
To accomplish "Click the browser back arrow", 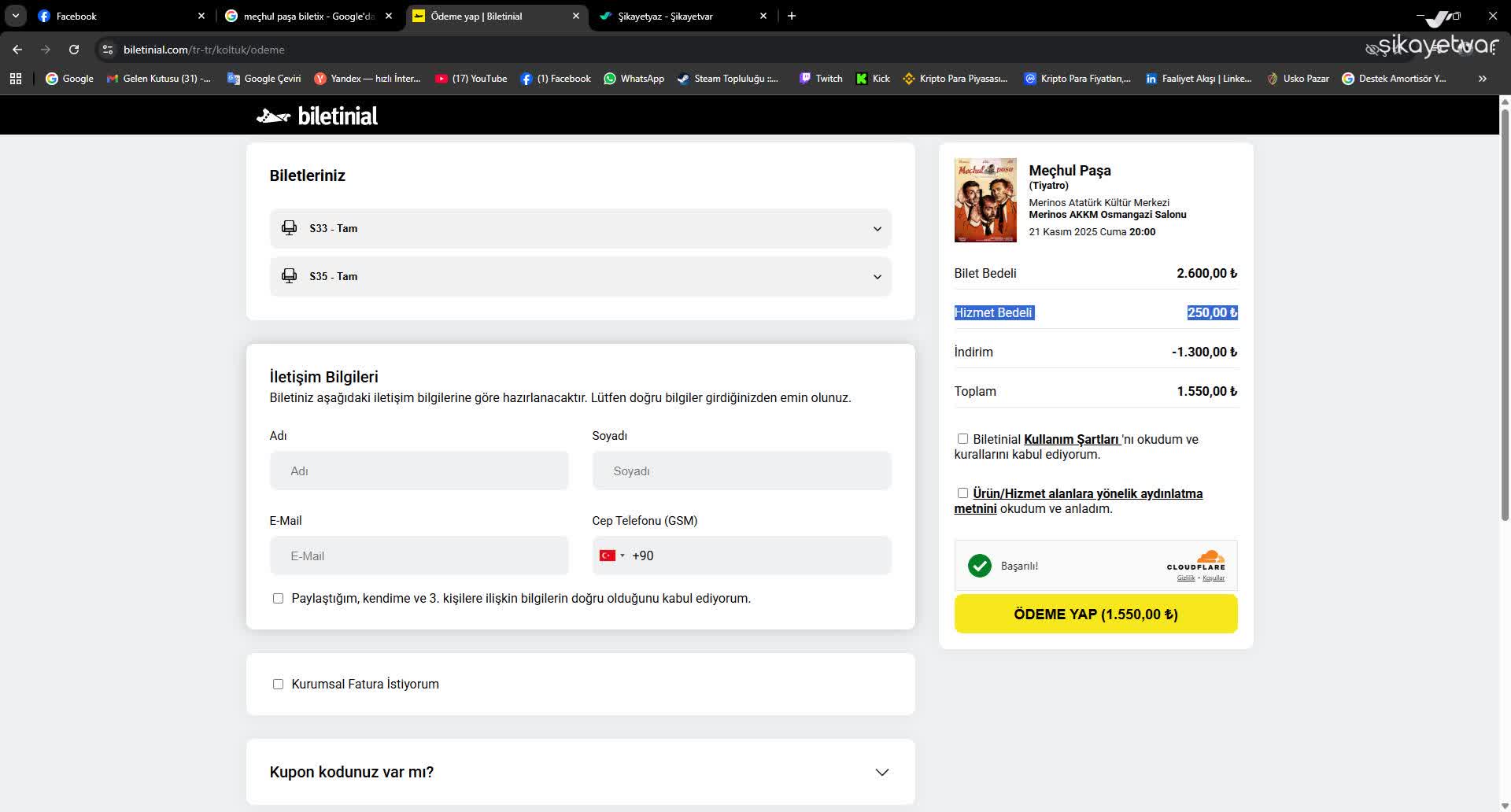I will tap(17, 50).
